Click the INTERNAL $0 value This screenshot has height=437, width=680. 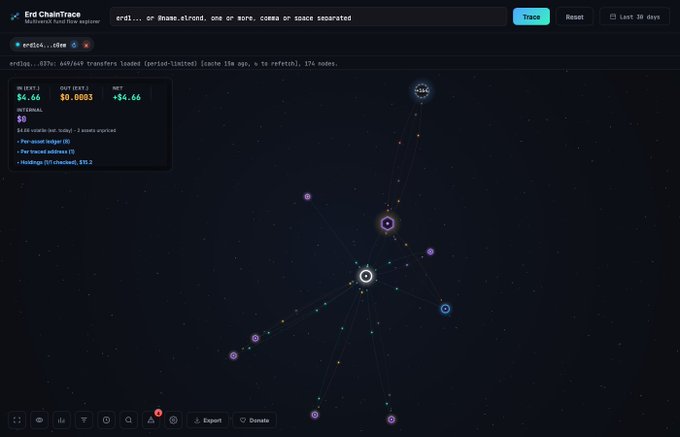tap(22, 119)
